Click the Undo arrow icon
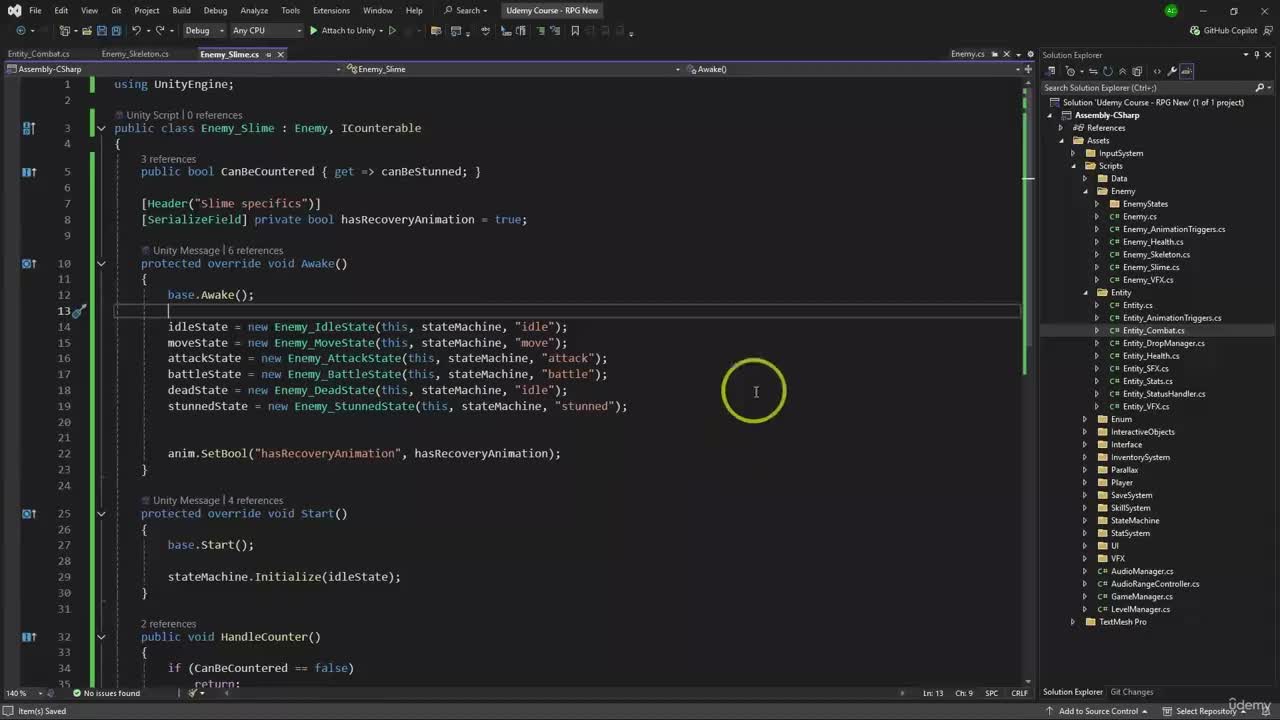 click(136, 31)
